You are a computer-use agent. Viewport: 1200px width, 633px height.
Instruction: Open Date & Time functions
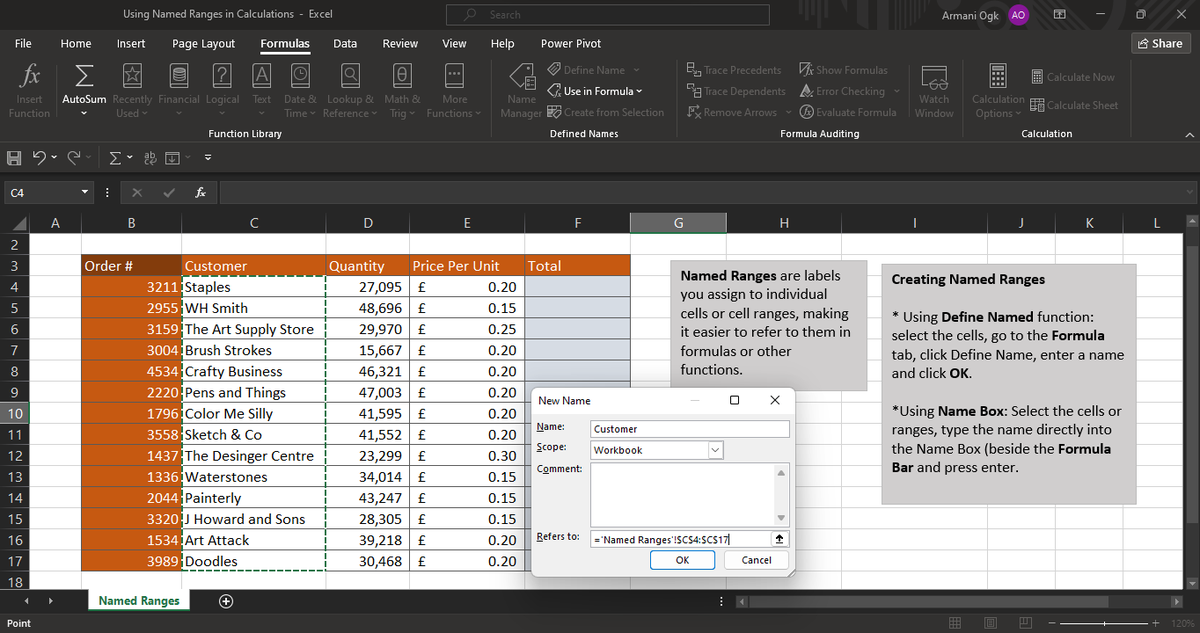coord(302,92)
